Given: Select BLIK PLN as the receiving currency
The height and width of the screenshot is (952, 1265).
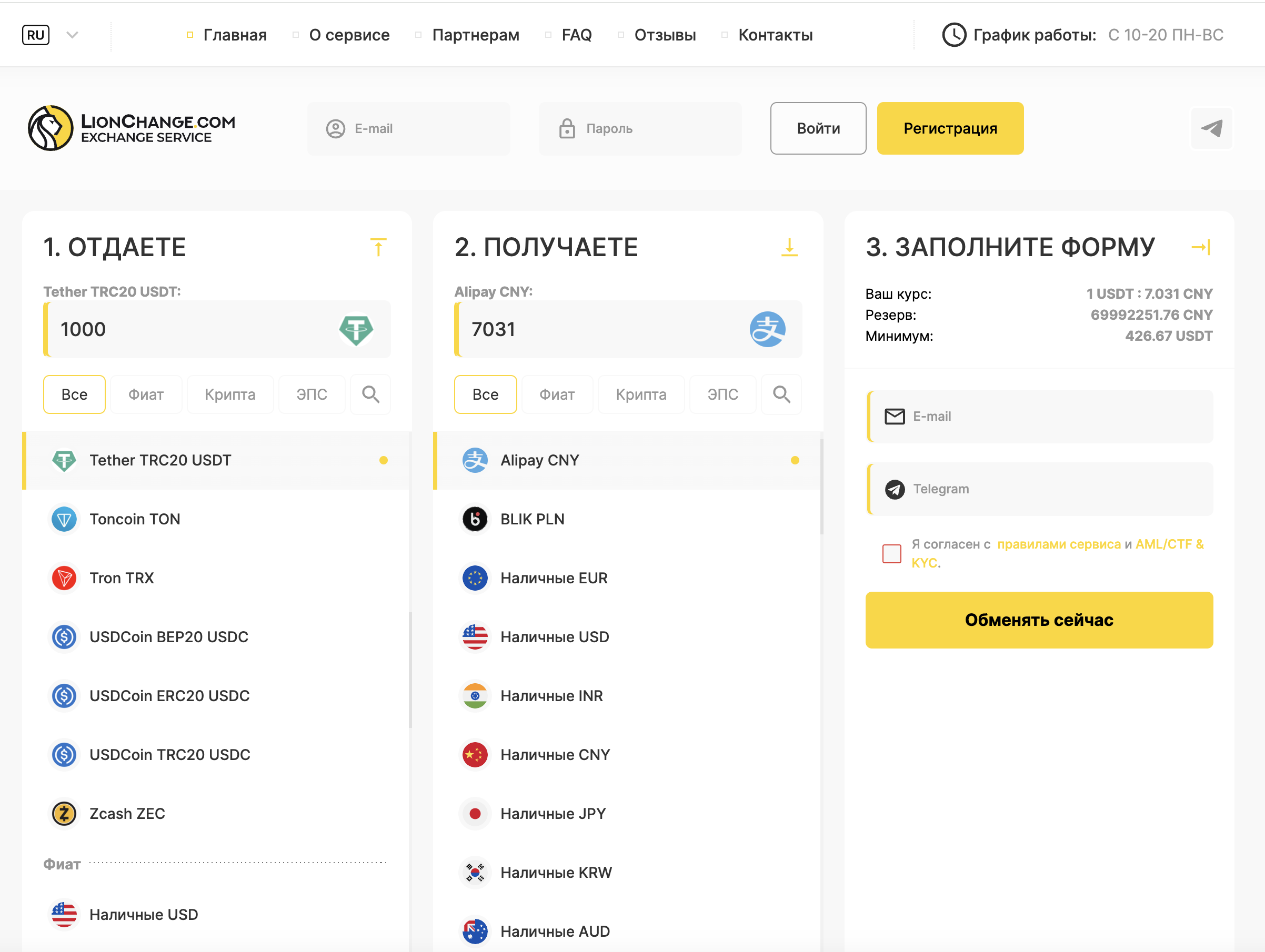Looking at the screenshot, I should point(532,519).
